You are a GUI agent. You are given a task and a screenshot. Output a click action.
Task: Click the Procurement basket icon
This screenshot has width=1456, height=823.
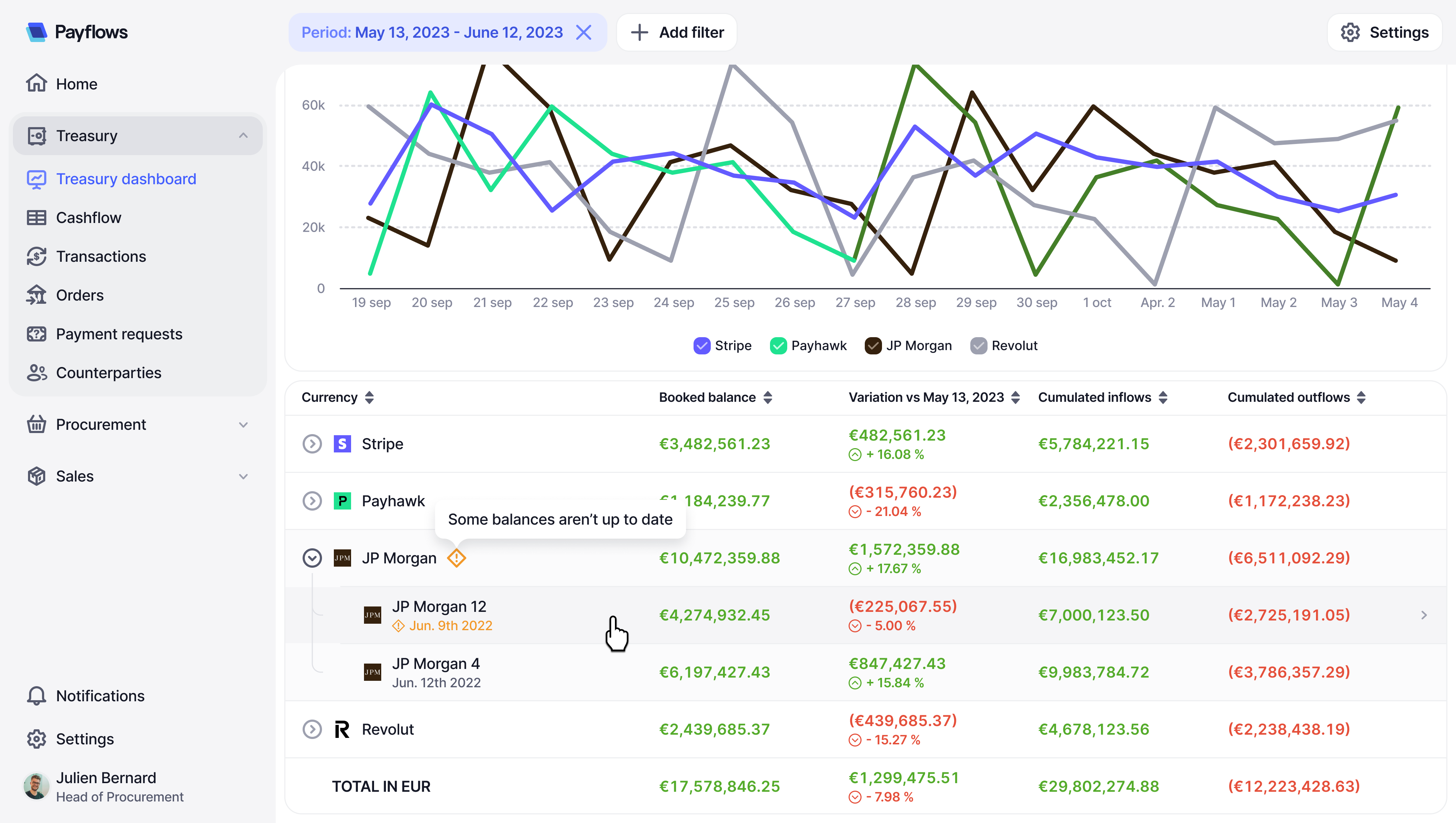[37, 424]
